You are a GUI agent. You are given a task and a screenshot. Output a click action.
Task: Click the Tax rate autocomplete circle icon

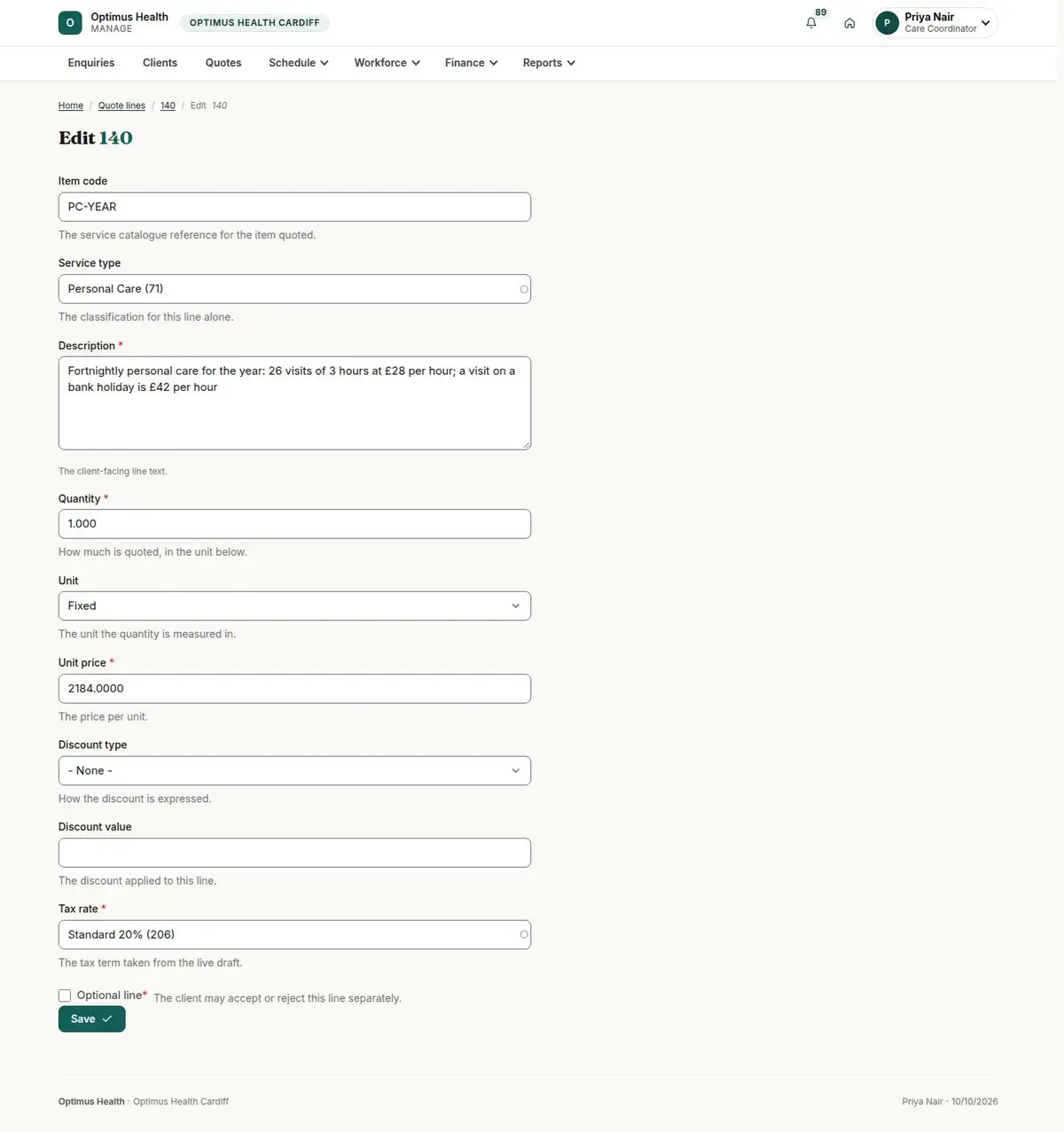click(x=524, y=934)
